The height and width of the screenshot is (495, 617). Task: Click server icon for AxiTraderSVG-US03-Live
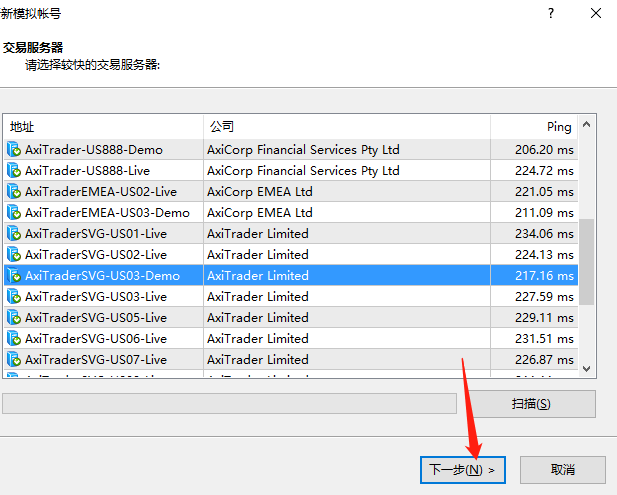coord(14,296)
